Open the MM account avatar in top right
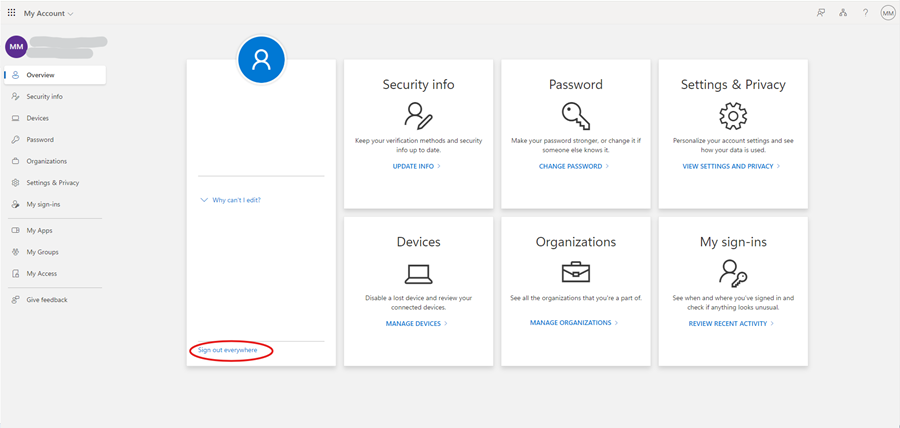900x428 pixels. point(887,13)
